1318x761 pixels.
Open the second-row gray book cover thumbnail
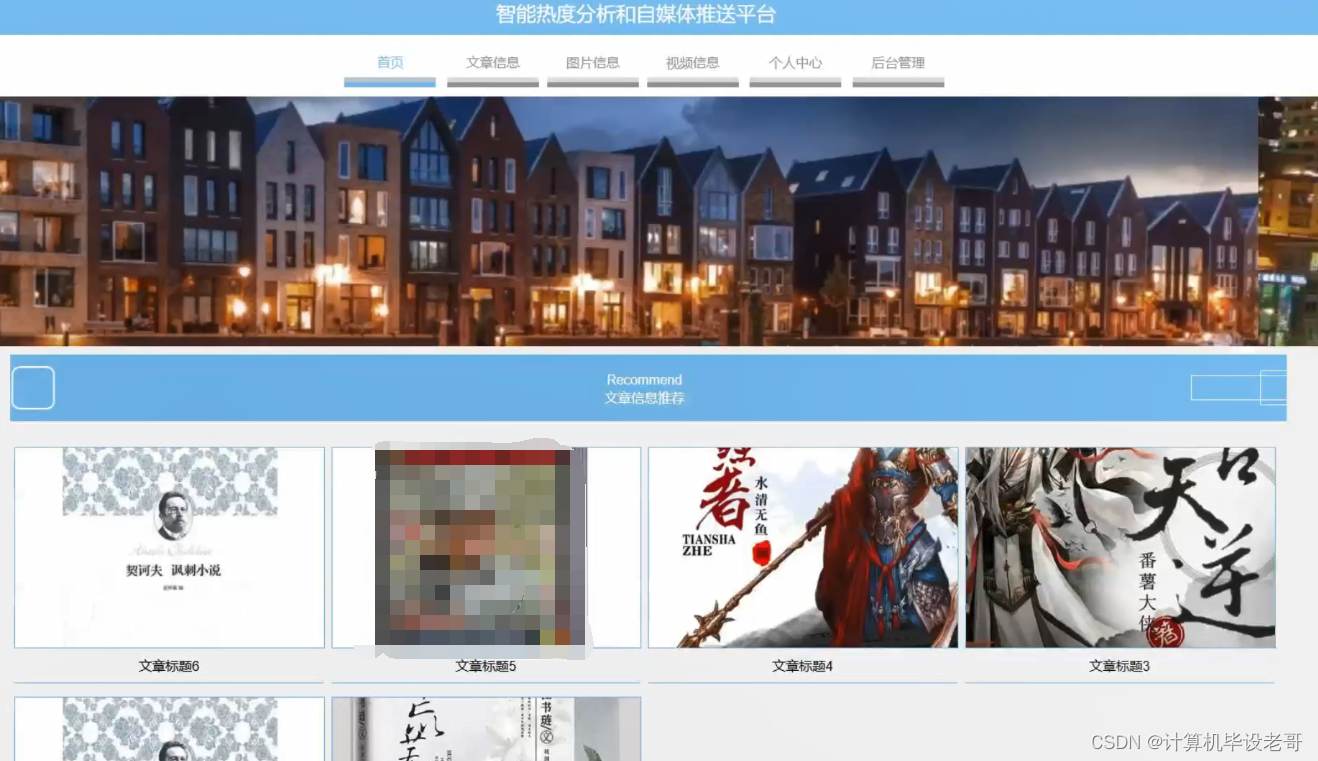tap(486, 729)
